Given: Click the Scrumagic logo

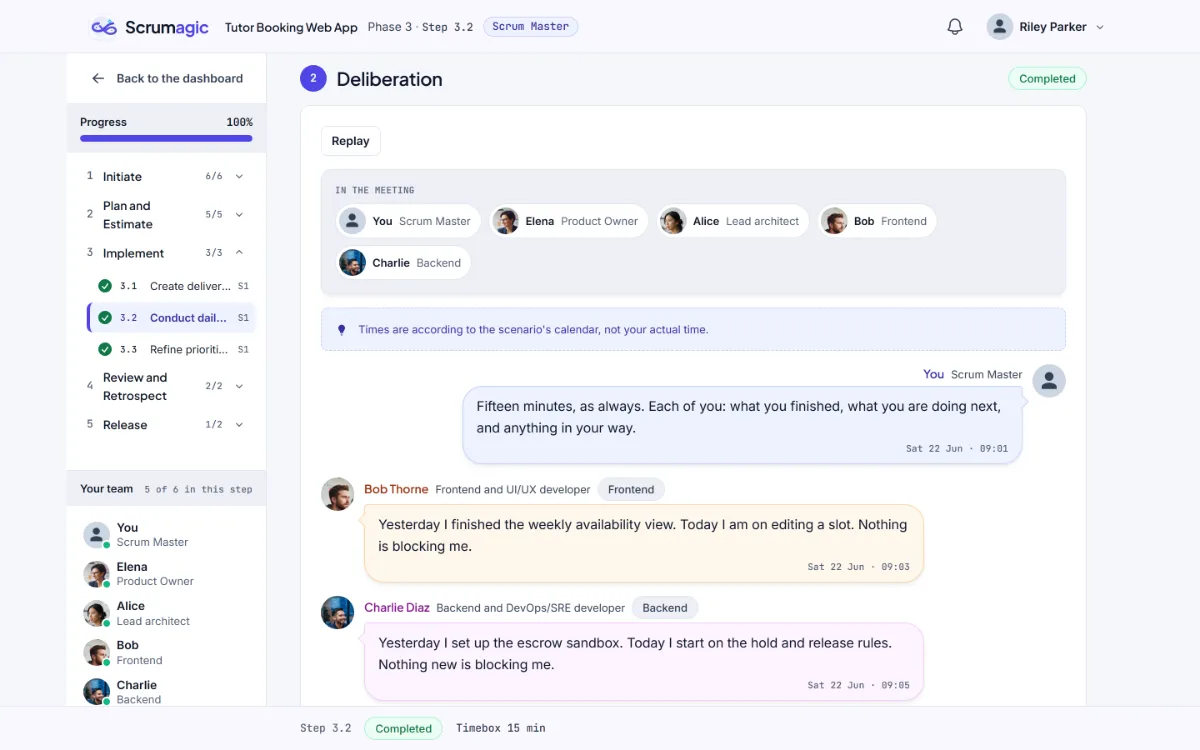Looking at the screenshot, I should pyautogui.click(x=150, y=27).
